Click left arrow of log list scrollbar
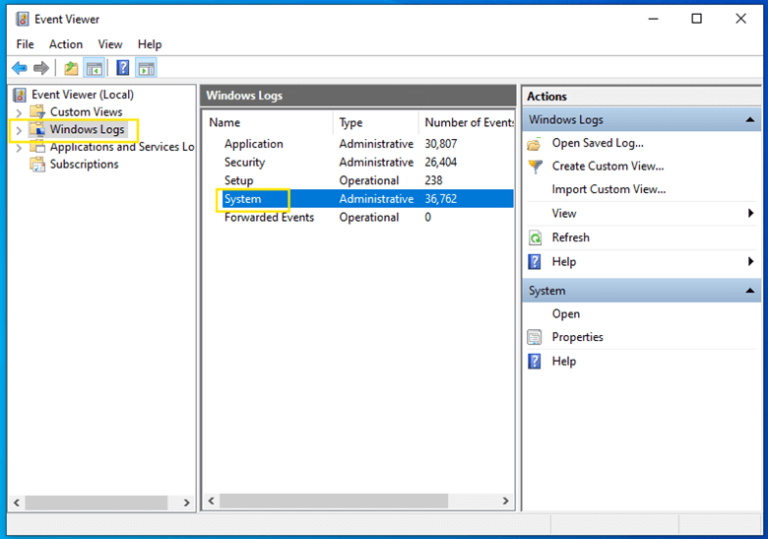This screenshot has height=539, width=768. [211, 501]
